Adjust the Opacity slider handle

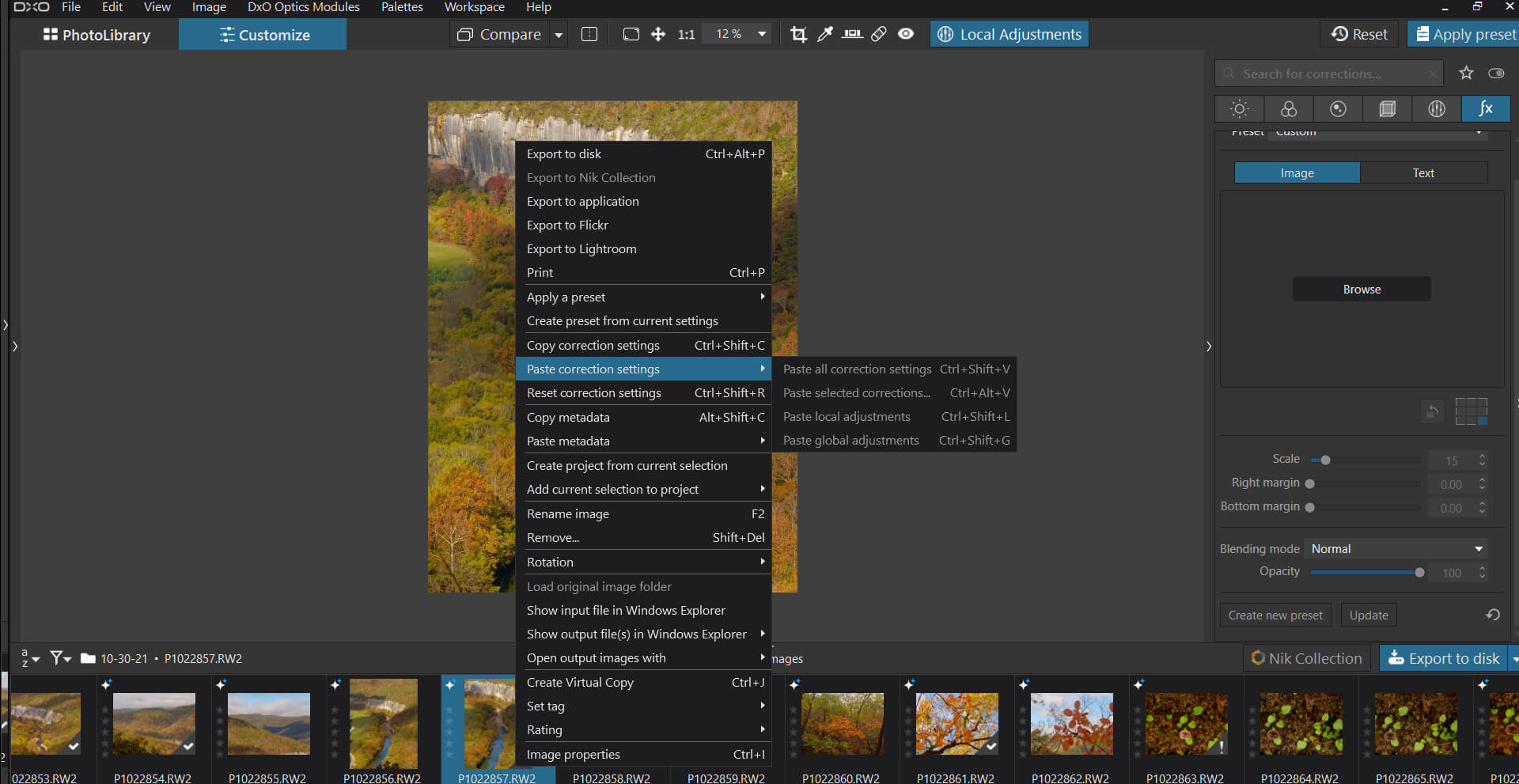[x=1419, y=573]
